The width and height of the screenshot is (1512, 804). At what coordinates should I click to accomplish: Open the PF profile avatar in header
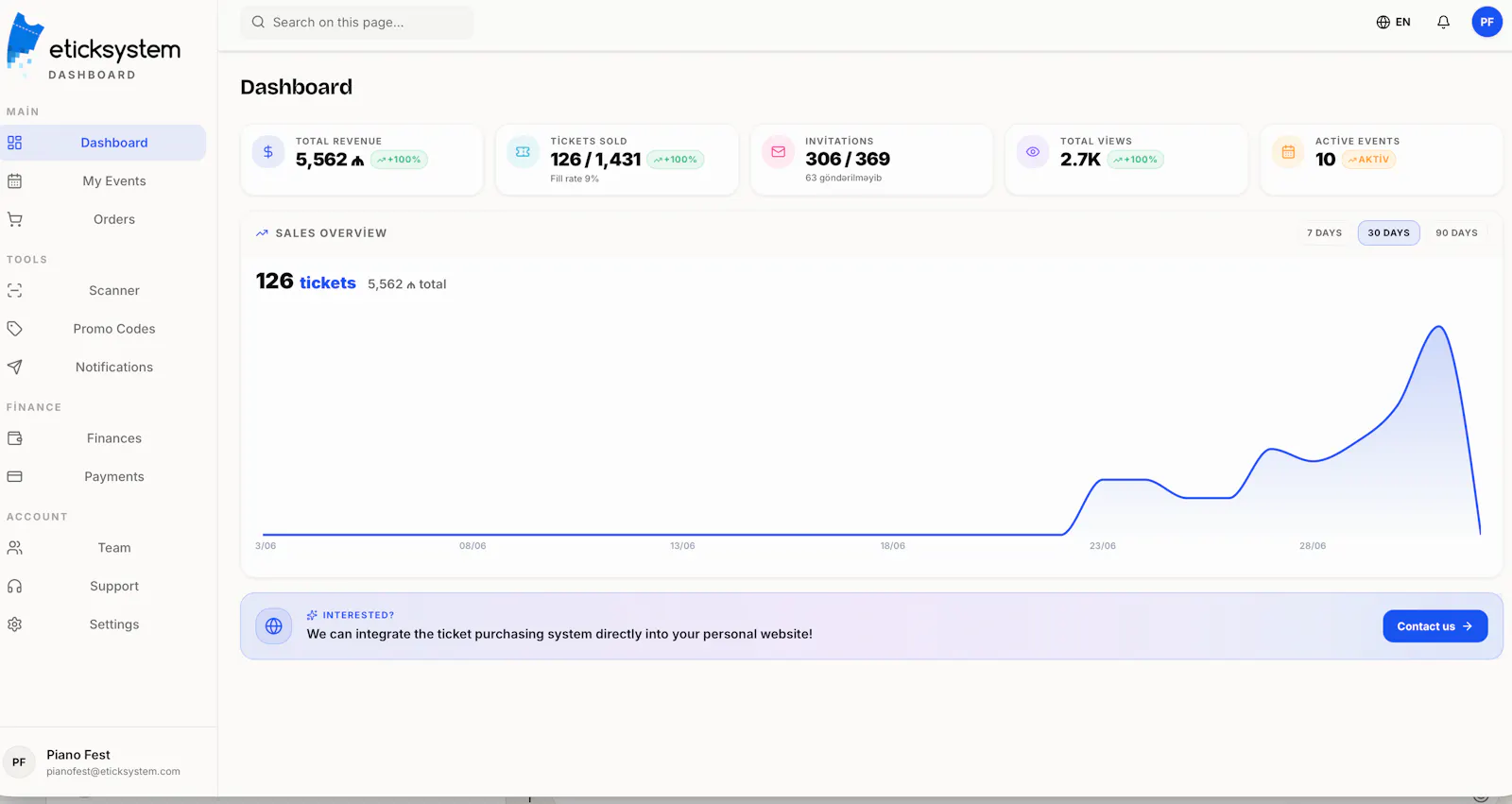(1486, 22)
